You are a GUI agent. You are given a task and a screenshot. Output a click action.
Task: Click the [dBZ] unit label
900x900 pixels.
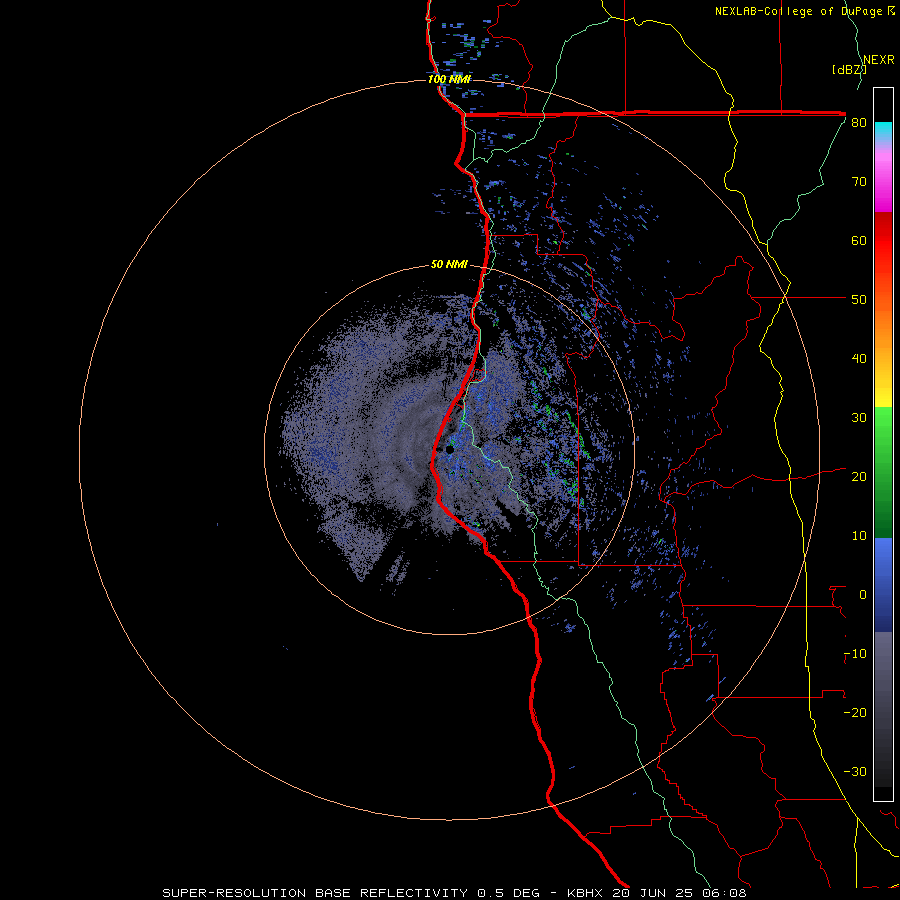pos(849,70)
